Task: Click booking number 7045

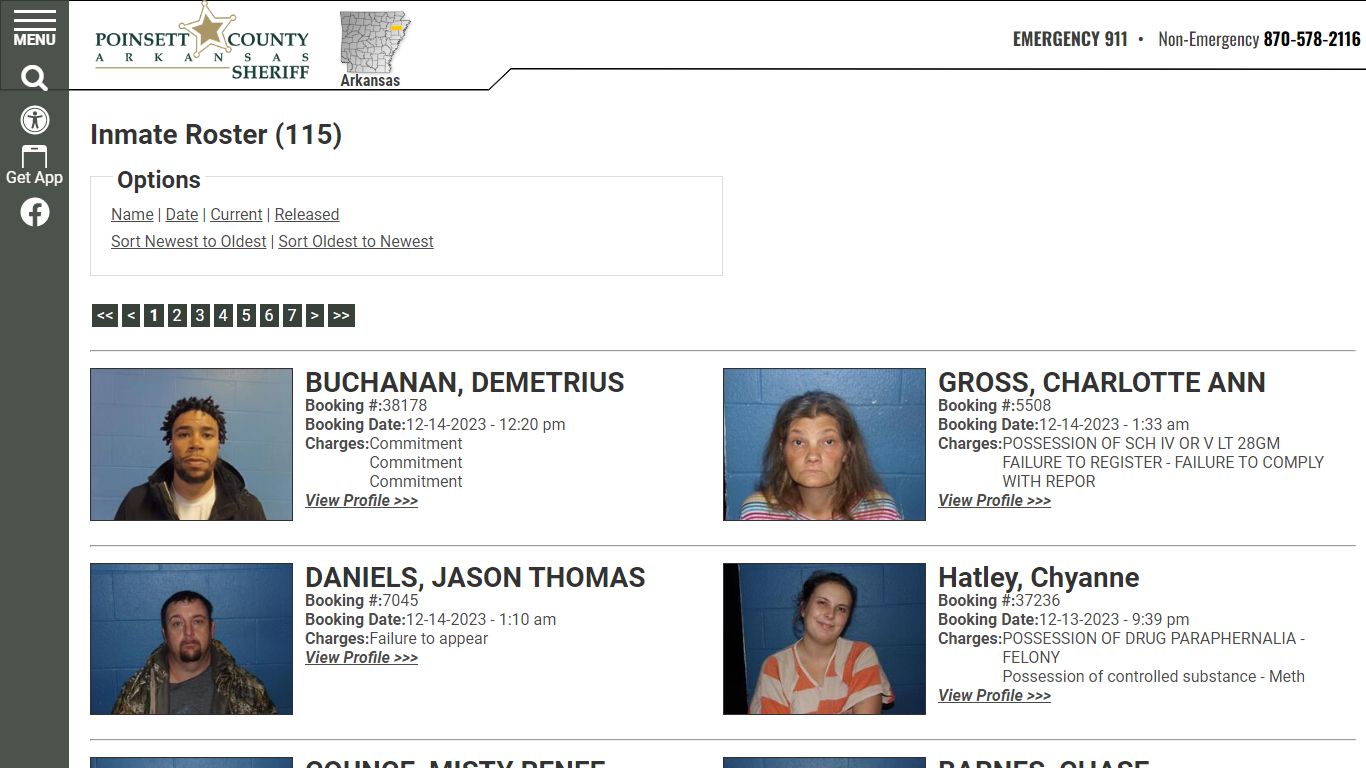Action: click(400, 600)
